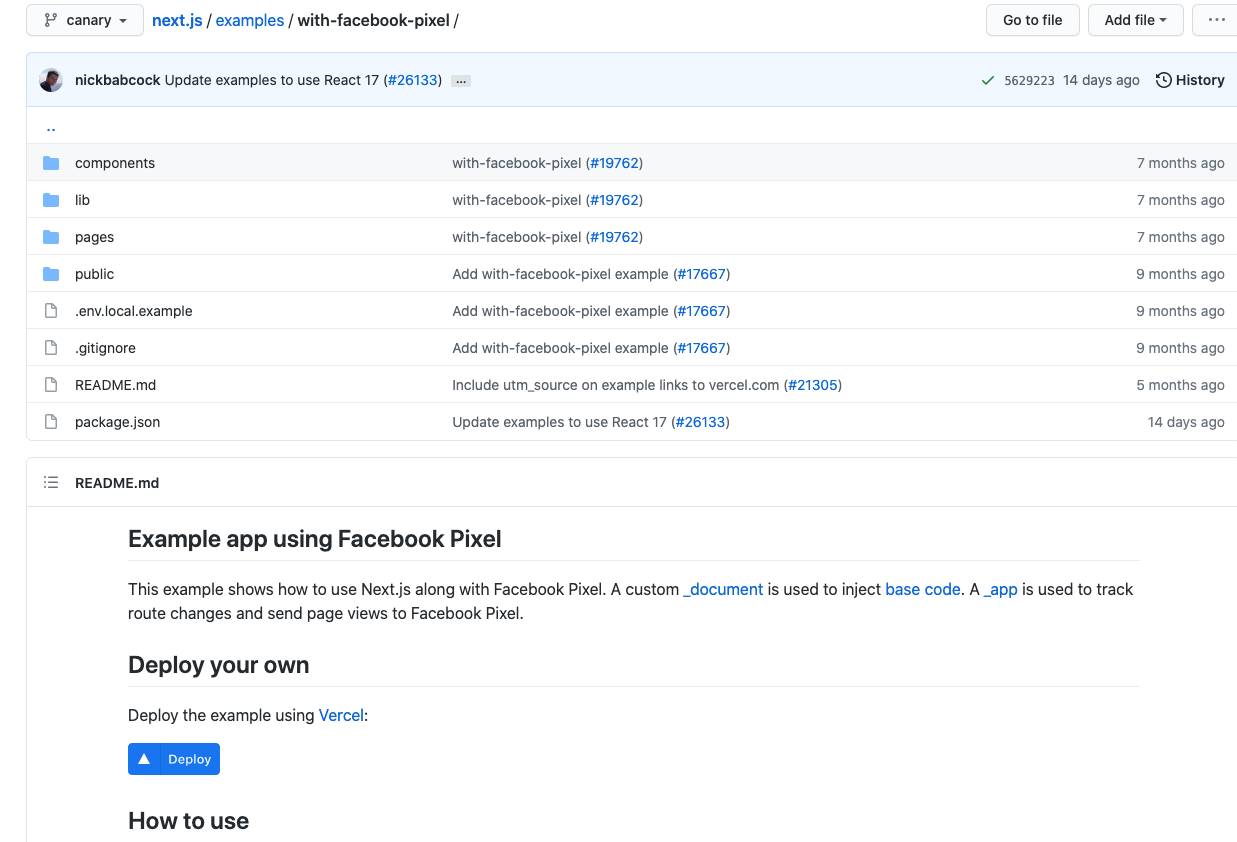1237x842 pixels.
Task: Open the lib folder
Action: (x=82, y=200)
